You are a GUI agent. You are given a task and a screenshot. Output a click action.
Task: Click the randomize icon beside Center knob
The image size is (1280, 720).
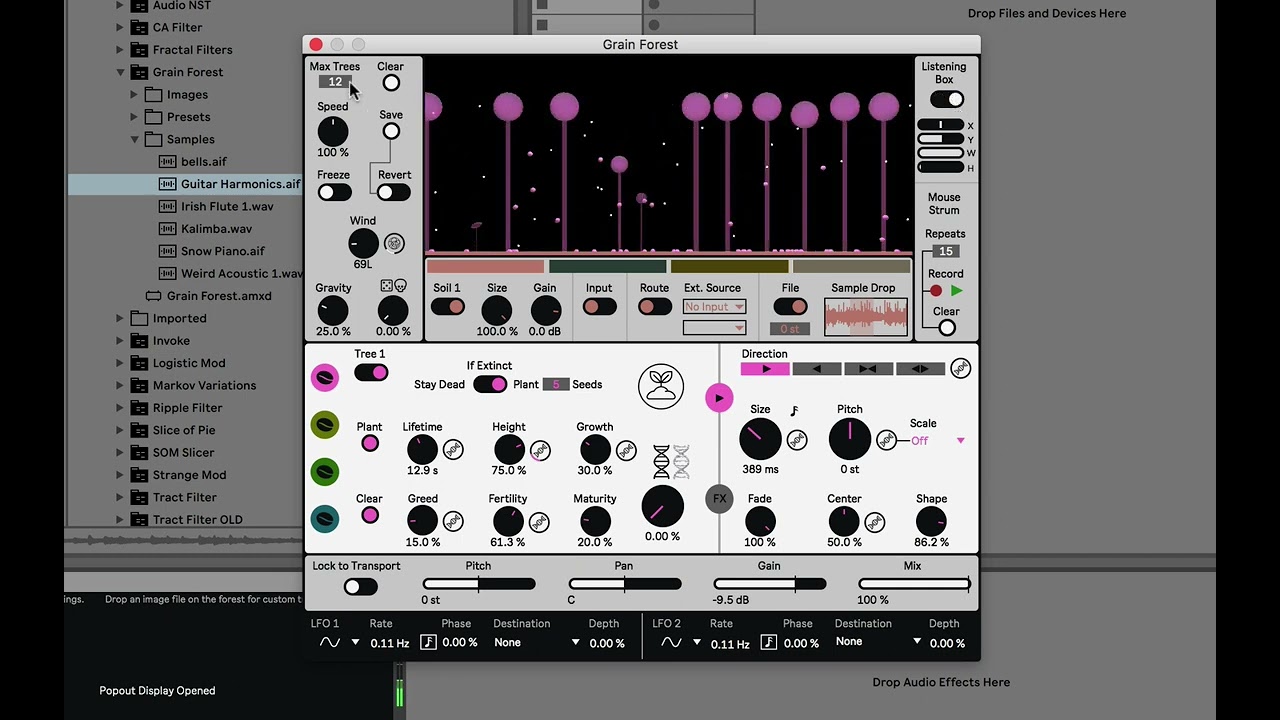pyautogui.click(x=875, y=521)
